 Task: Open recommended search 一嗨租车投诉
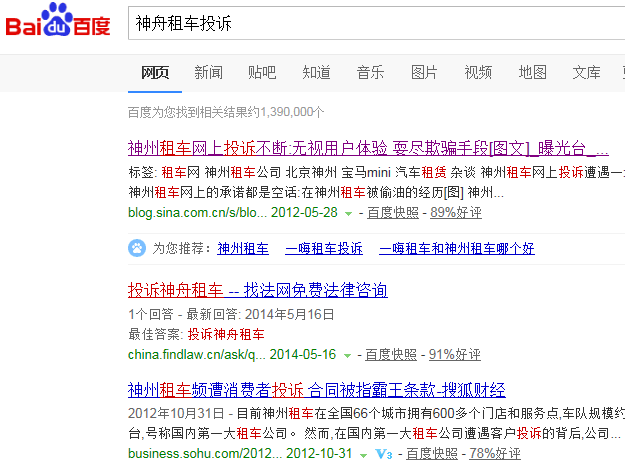pyautogui.click(x=324, y=249)
